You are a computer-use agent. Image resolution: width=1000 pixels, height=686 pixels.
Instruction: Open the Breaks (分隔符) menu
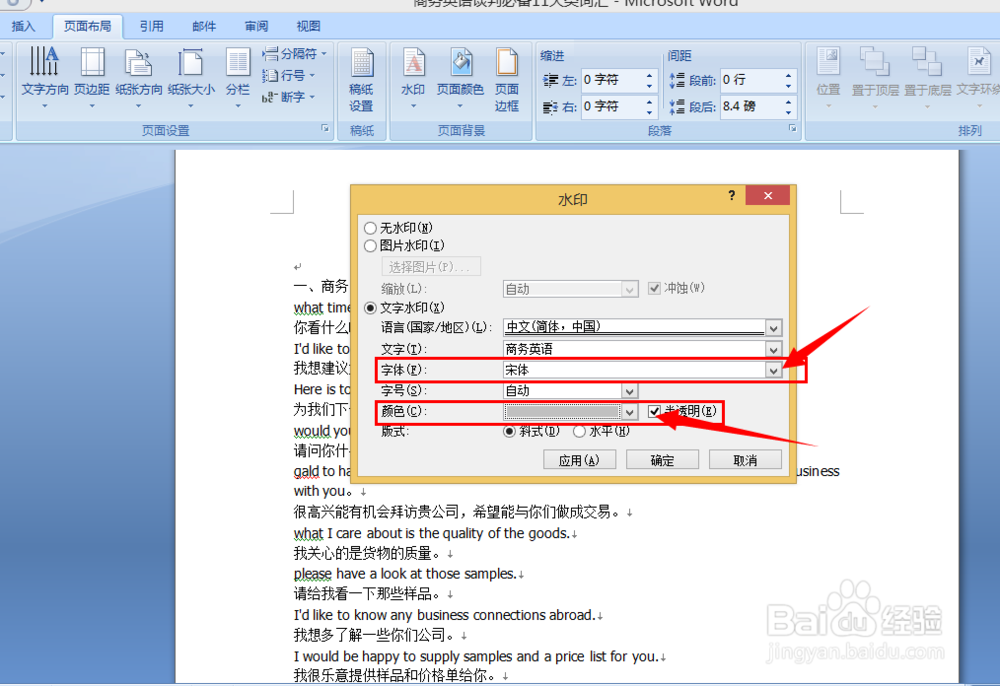(295, 54)
